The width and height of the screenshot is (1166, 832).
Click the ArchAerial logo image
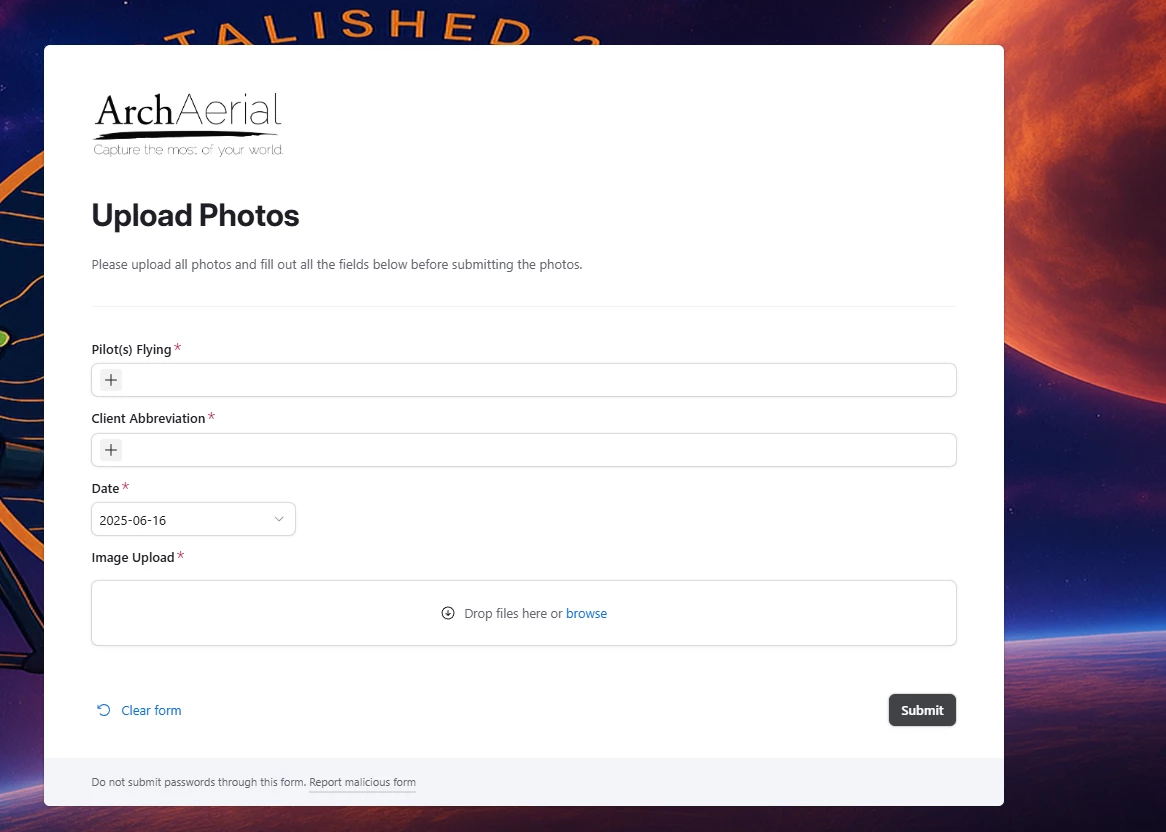click(188, 123)
